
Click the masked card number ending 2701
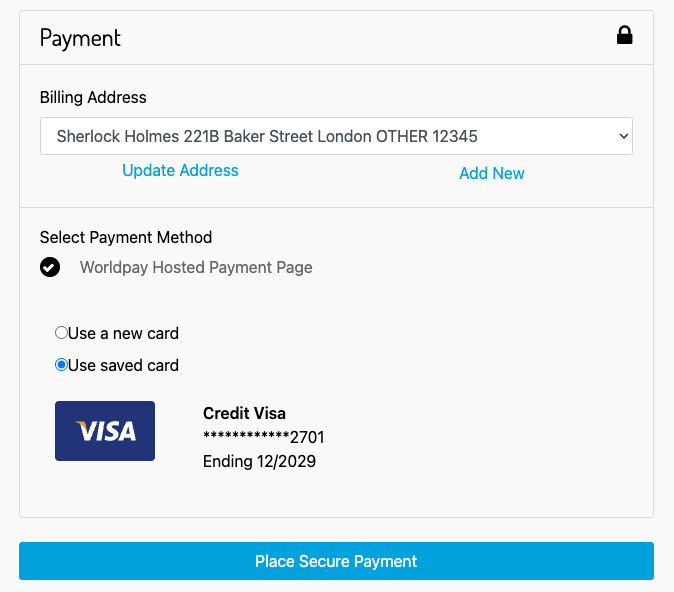263,437
